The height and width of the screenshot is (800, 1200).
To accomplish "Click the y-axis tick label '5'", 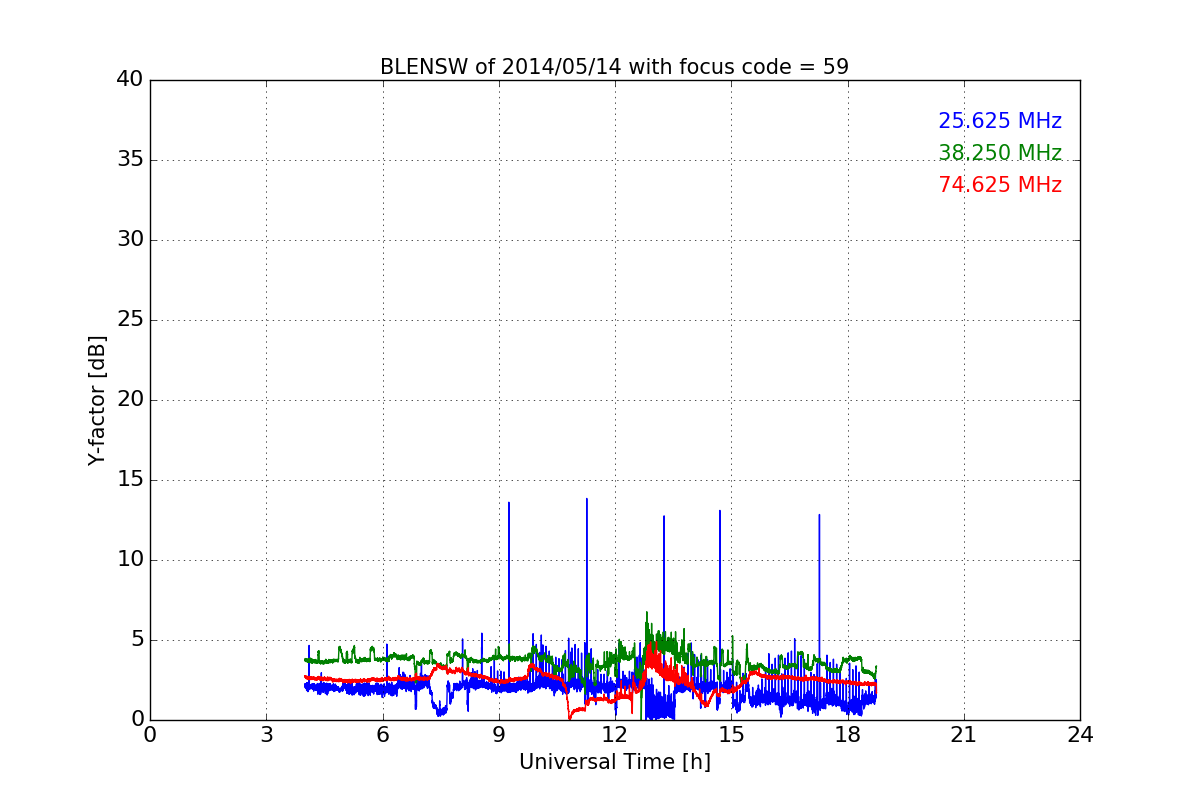I will pyautogui.click(x=137, y=640).
